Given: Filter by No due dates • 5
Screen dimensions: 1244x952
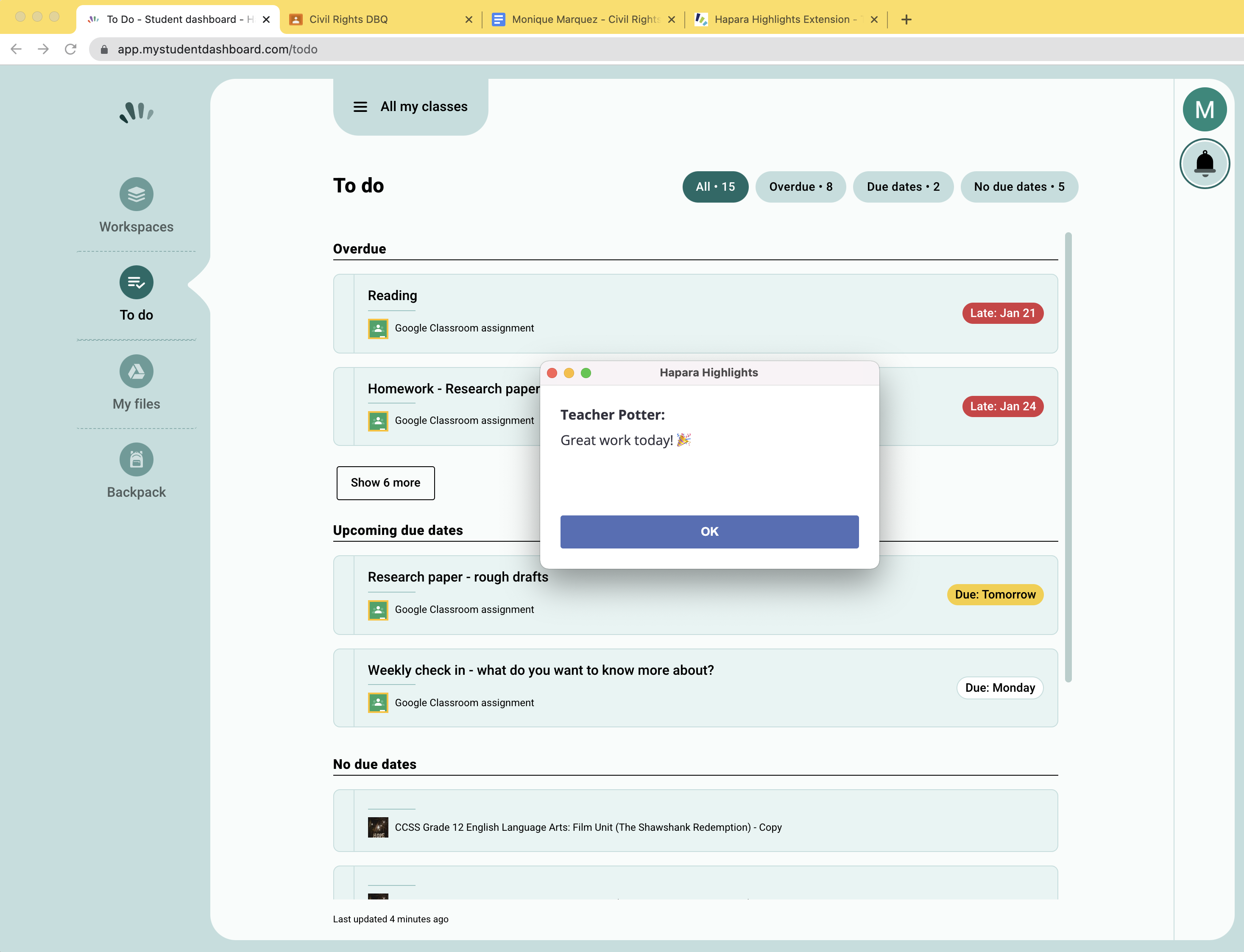Looking at the screenshot, I should coord(1019,187).
